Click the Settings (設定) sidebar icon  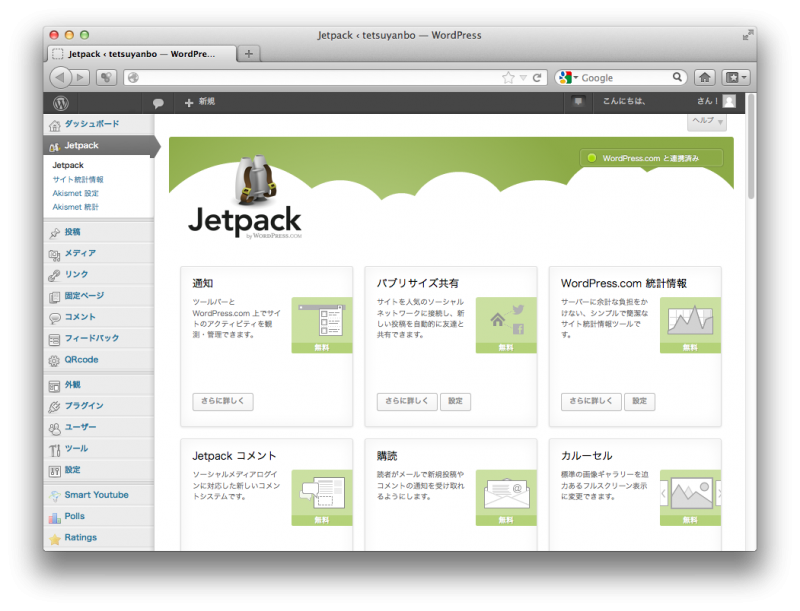pos(55,471)
